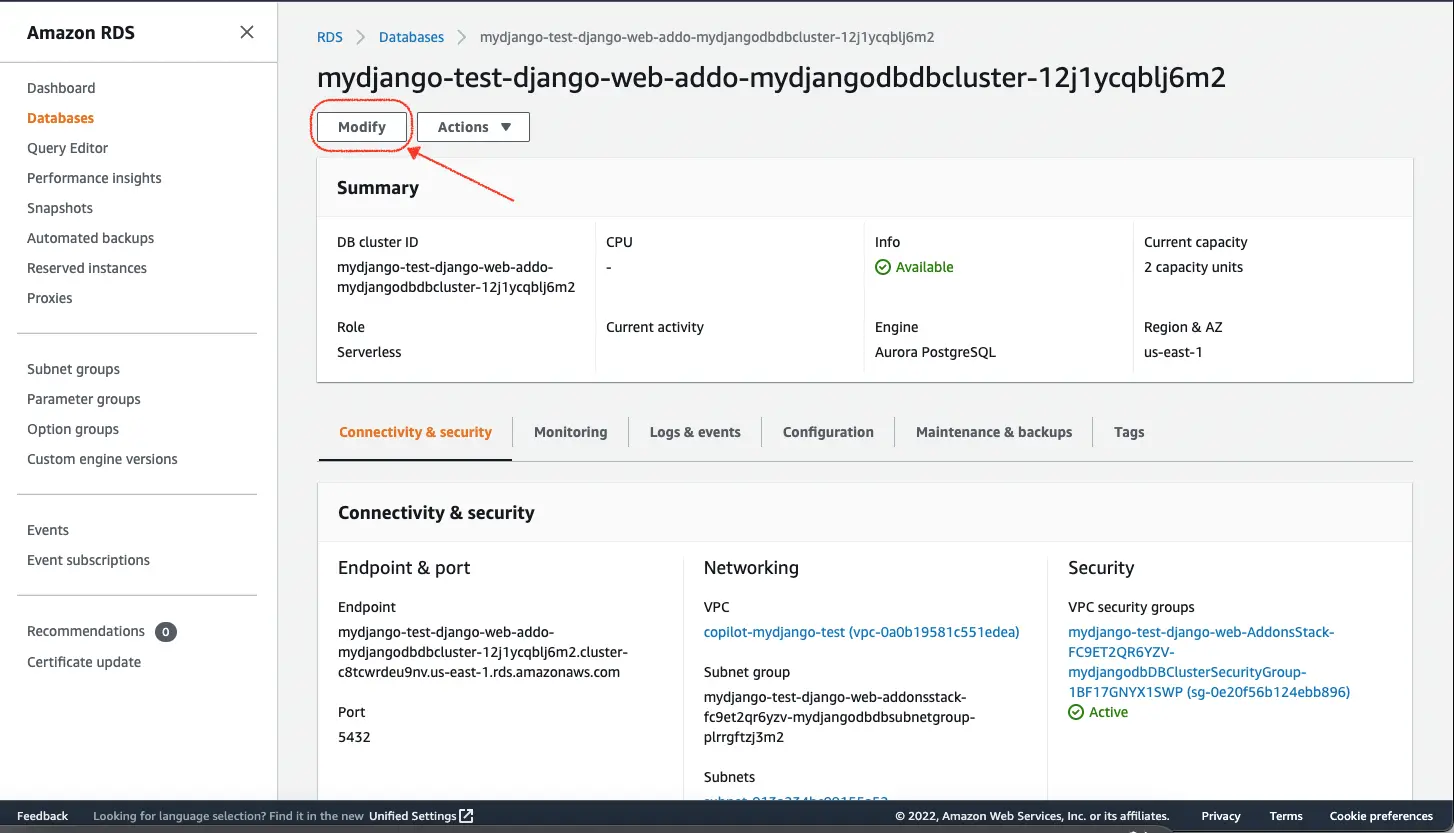Screen dimensions: 1454x833
Task: Click the us-east-1 region value
Action: (x=1173, y=352)
